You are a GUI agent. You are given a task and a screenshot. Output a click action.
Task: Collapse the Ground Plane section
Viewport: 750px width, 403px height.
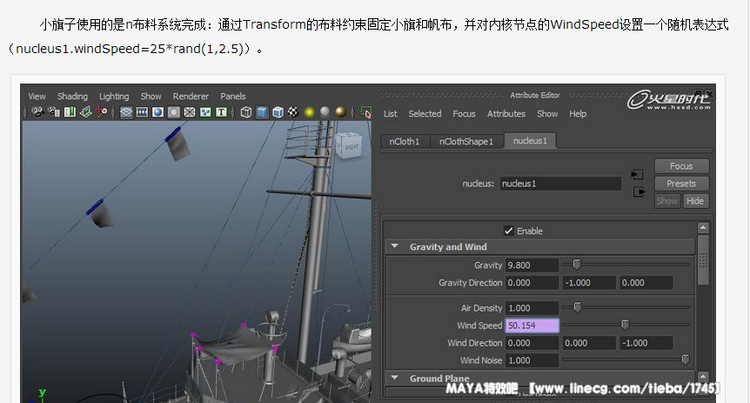click(x=395, y=379)
